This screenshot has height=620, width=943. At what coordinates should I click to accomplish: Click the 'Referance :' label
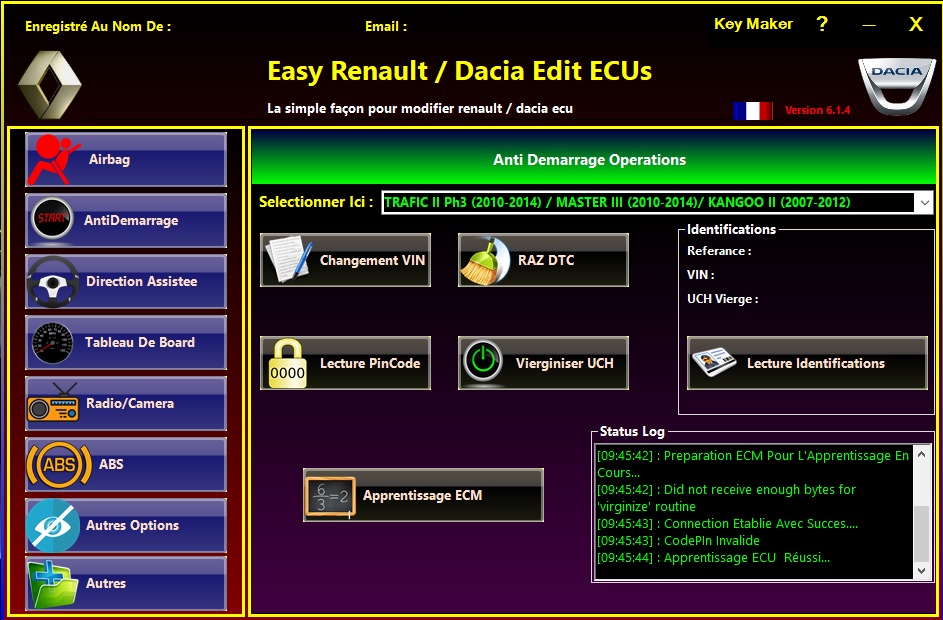[x=719, y=251]
